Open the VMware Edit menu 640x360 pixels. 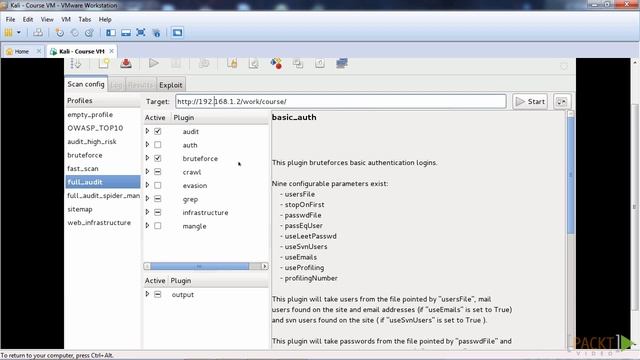click(28, 20)
